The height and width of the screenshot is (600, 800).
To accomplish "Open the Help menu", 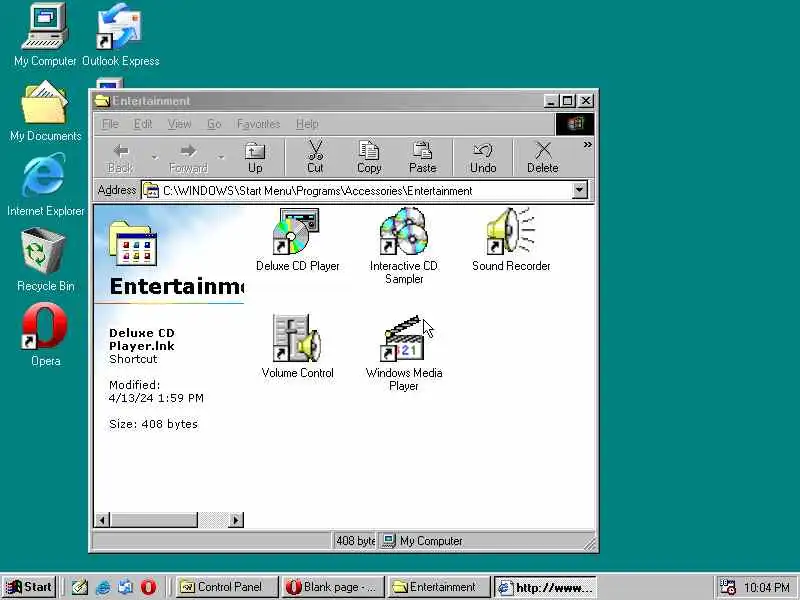I will point(307,124).
